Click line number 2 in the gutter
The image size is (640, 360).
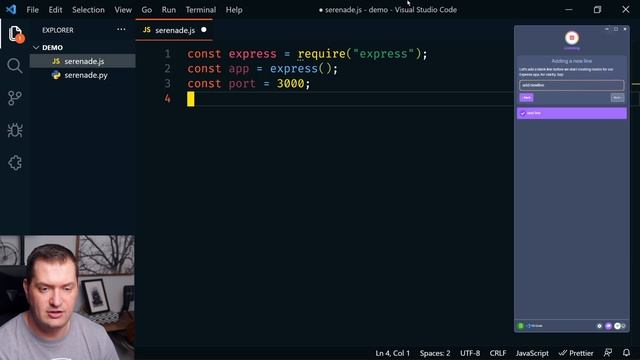[167, 69]
